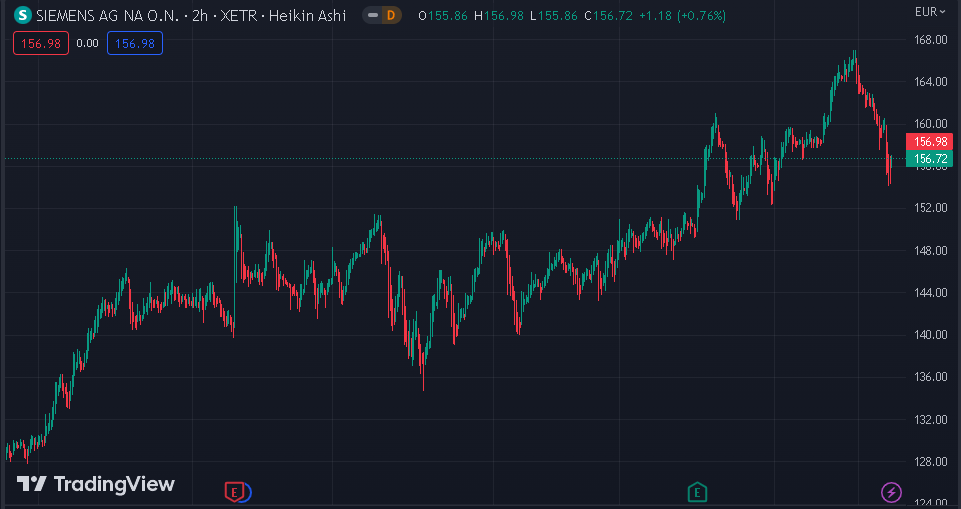Click the 148.00 price scale label
The image size is (961, 509).
pos(930,250)
